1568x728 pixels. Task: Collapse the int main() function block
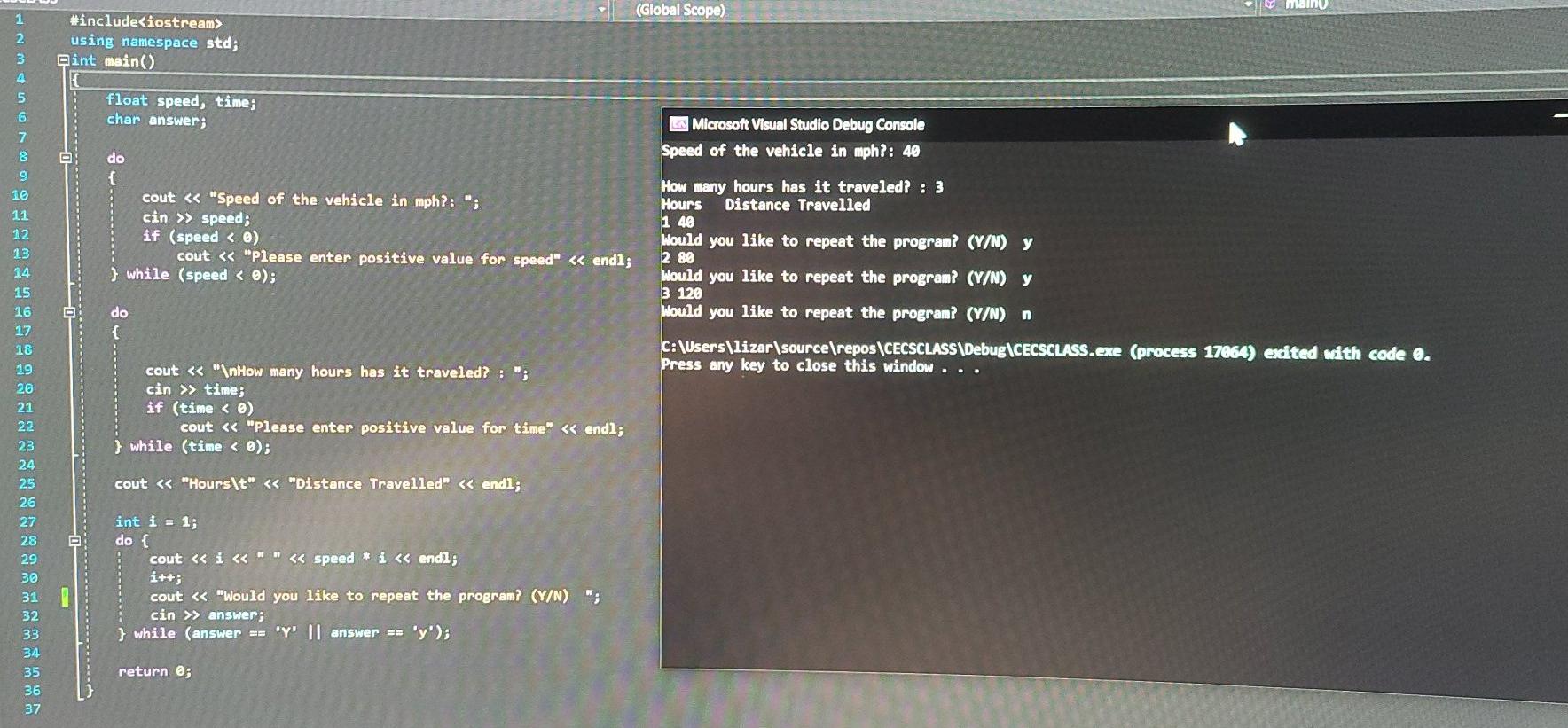(x=63, y=60)
